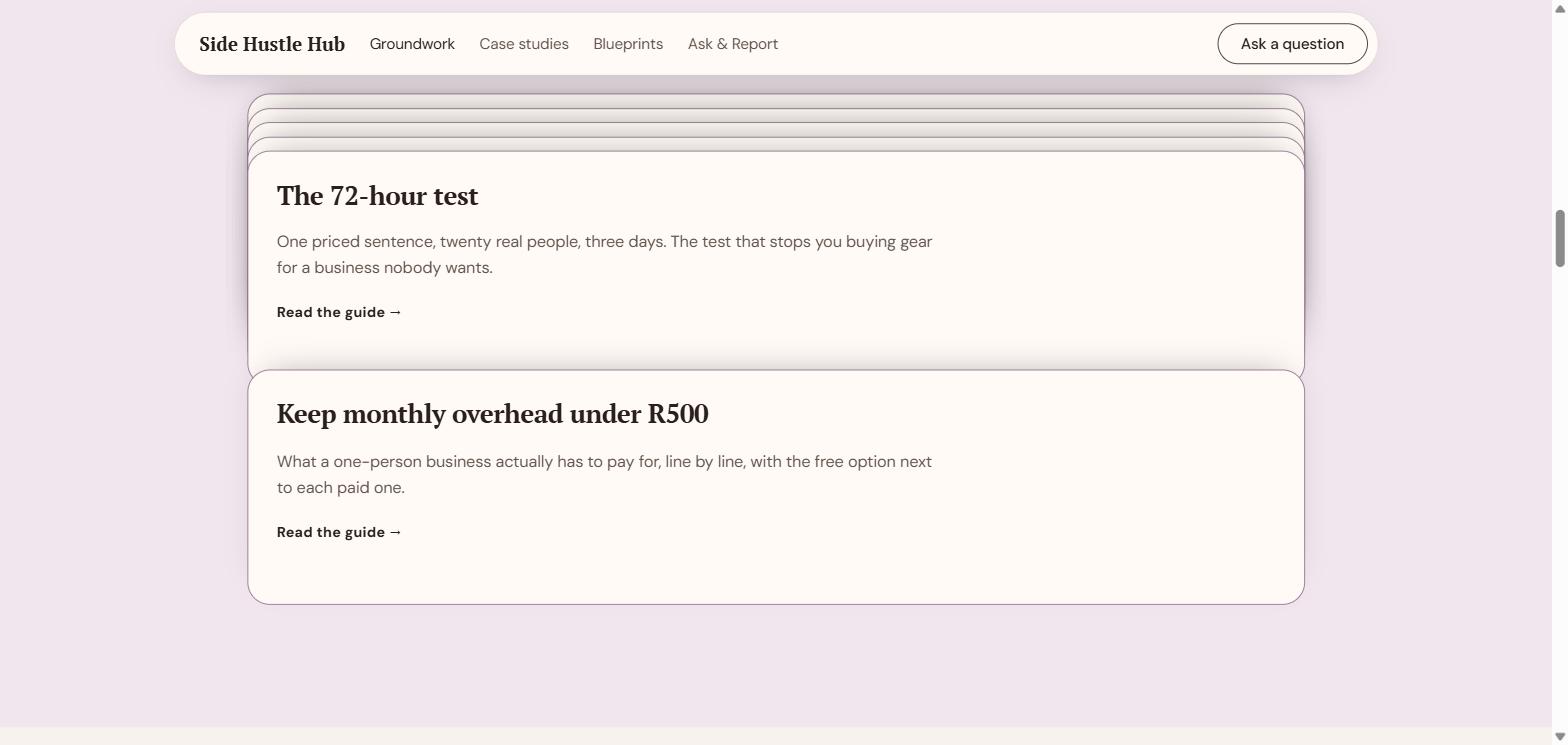Read the guide for The 72-hour test
This screenshot has height=745, width=1568.
pos(339,312)
